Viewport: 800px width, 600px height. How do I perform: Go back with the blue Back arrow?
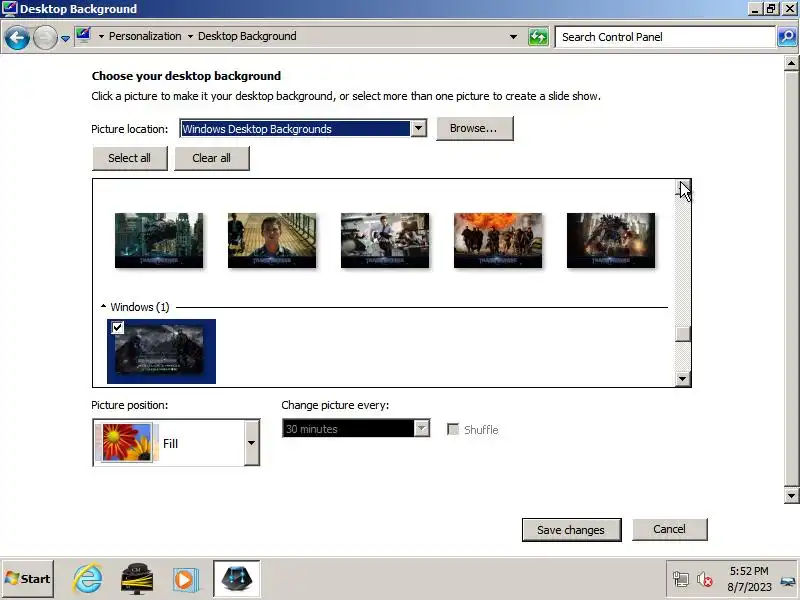[17, 38]
